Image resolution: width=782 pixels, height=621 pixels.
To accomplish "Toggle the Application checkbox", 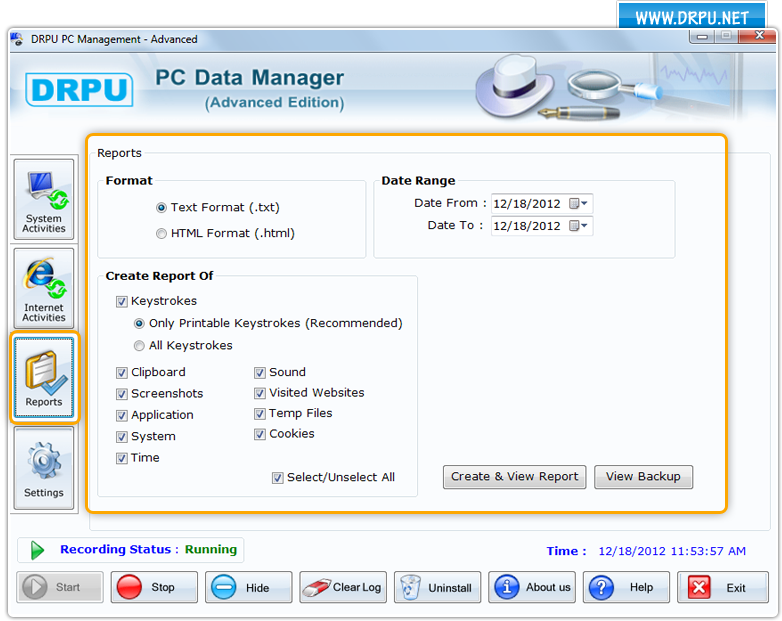I will click(x=122, y=416).
